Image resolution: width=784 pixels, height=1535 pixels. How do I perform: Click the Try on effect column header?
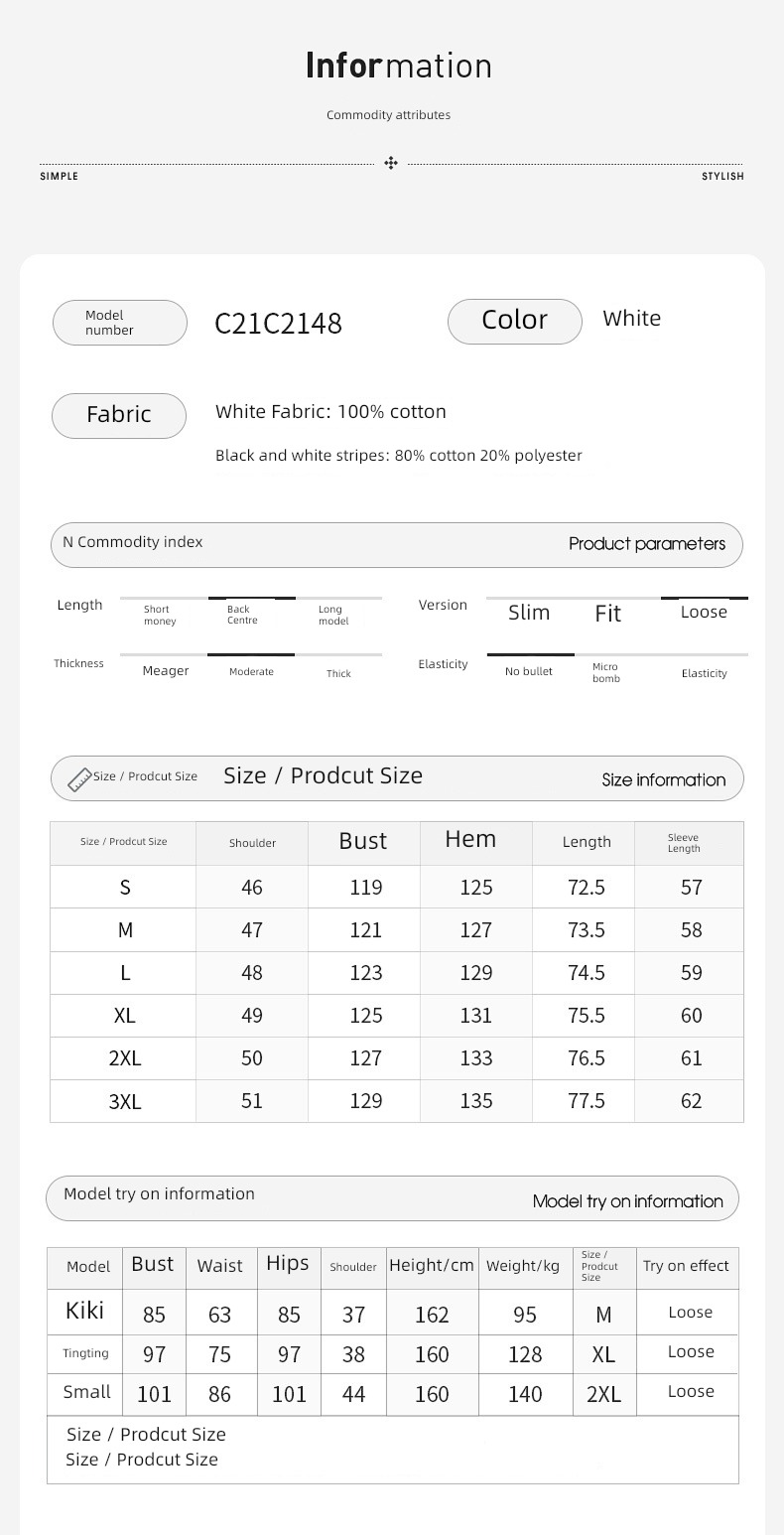(x=687, y=1267)
